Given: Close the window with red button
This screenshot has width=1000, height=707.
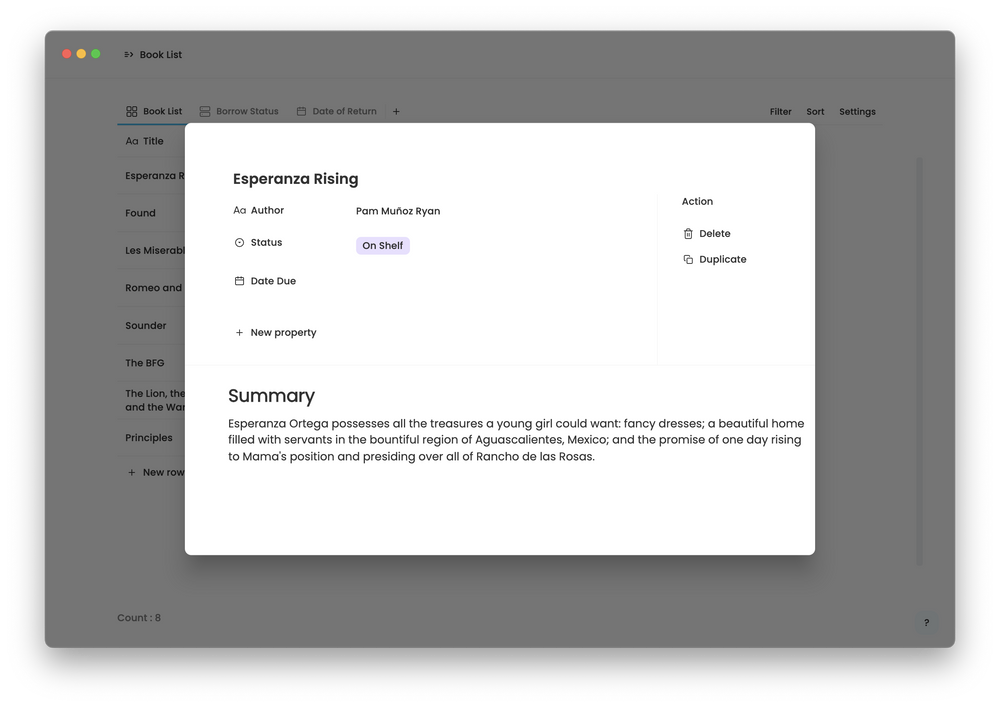Looking at the screenshot, I should 66,54.
